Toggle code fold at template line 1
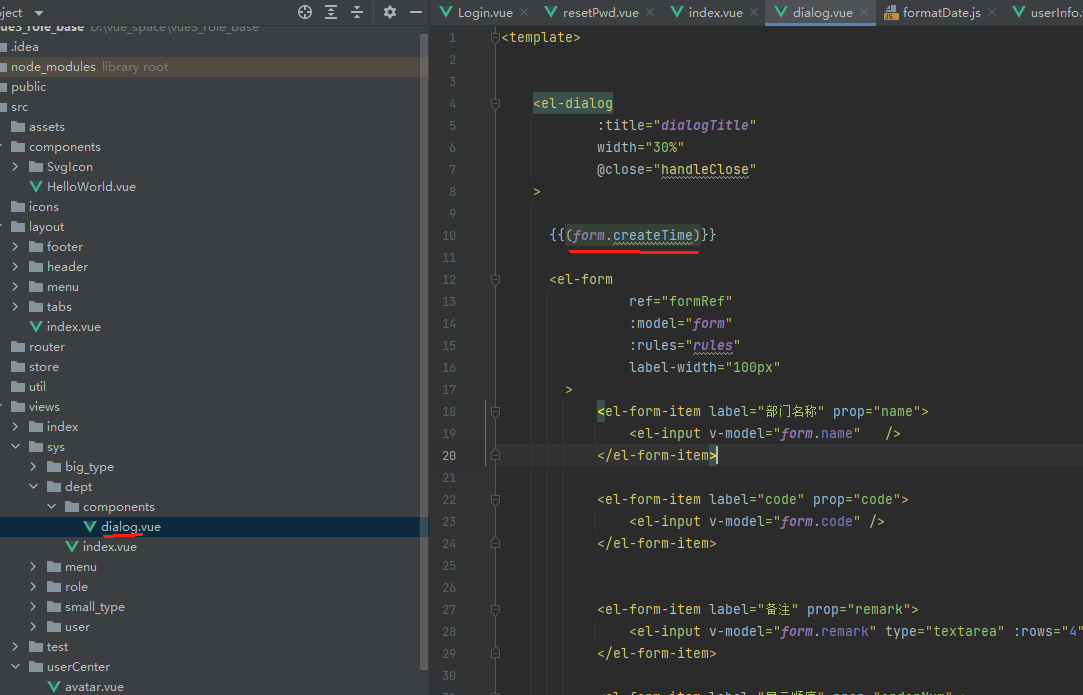Image resolution: width=1083 pixels, height=695 pixels. pos(495,37)
